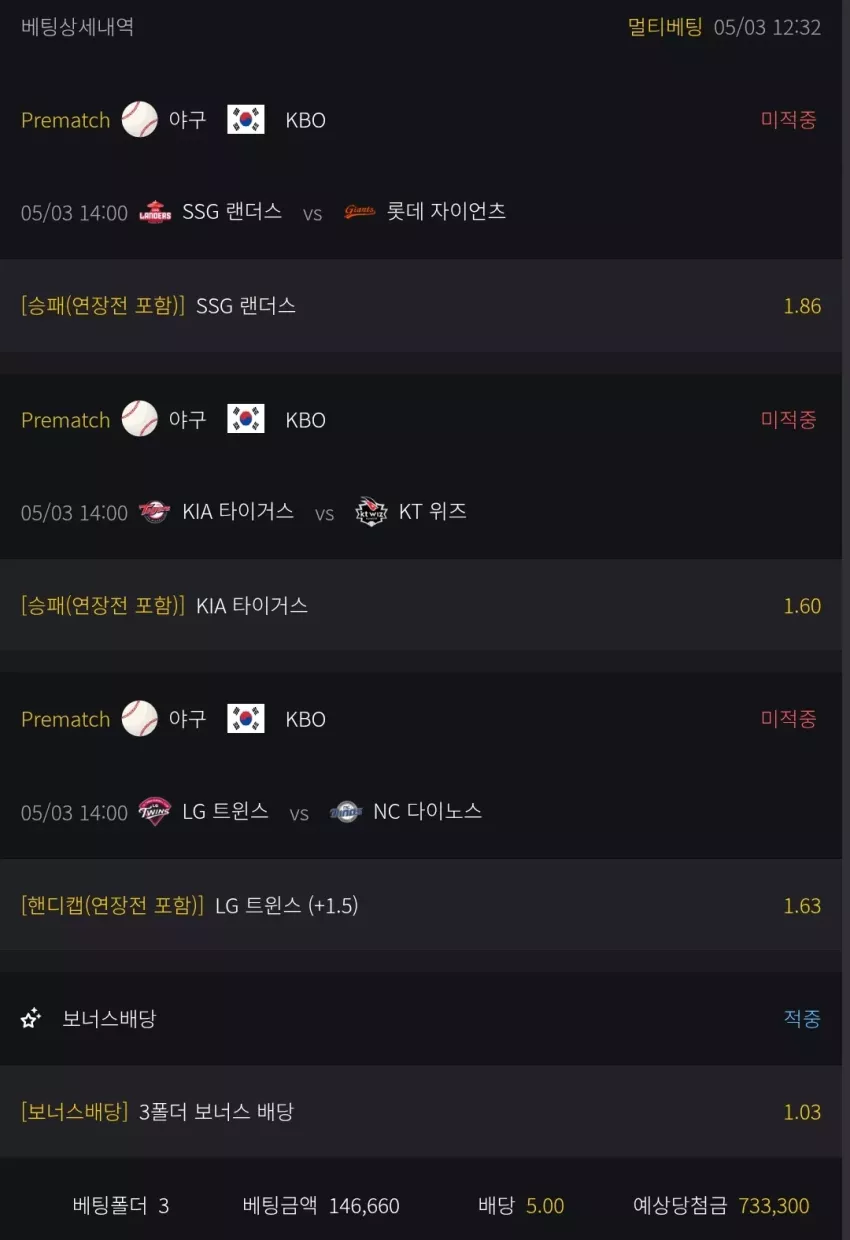850x1240 pixels.
Task: Click the KT Wiz team logo
Action: click(371, 512)
